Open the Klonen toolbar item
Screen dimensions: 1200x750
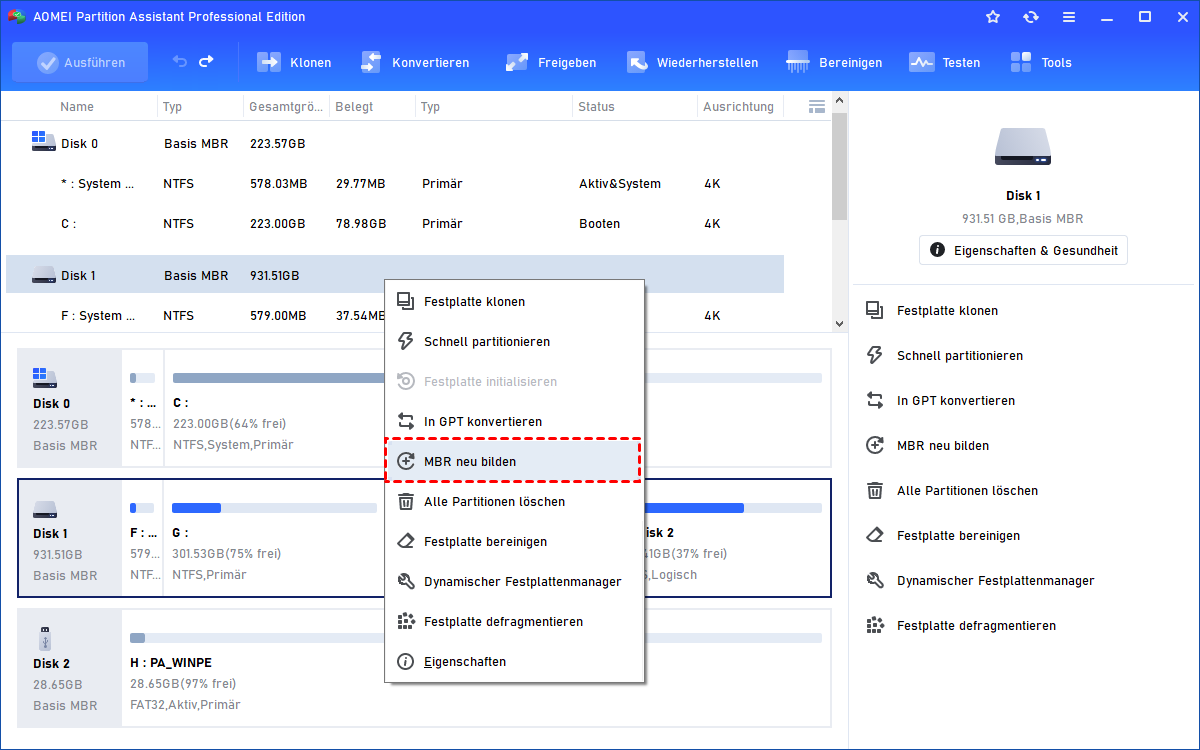pyautogui.click(x=294, y=62)
